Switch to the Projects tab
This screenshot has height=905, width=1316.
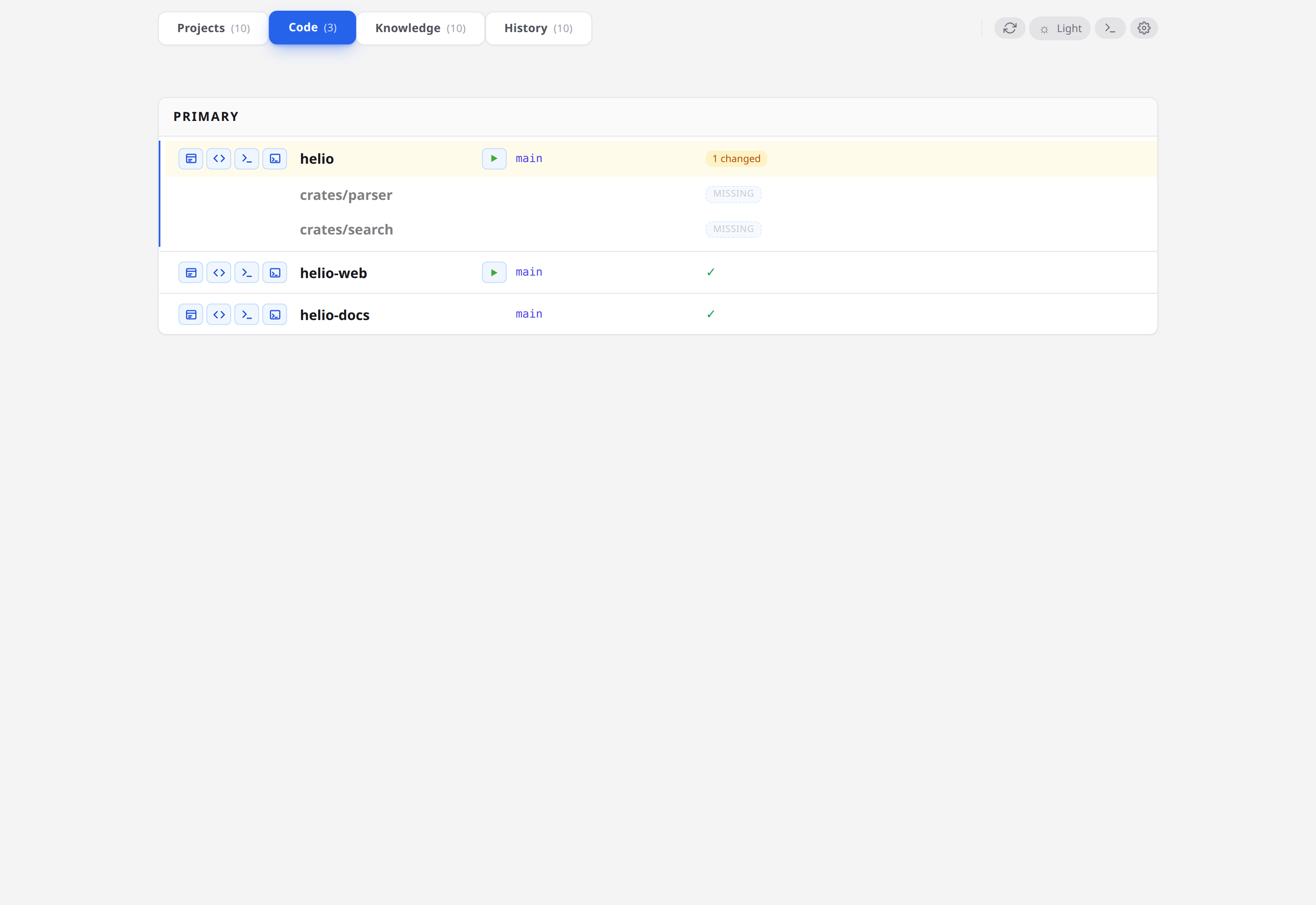[213, 27]
